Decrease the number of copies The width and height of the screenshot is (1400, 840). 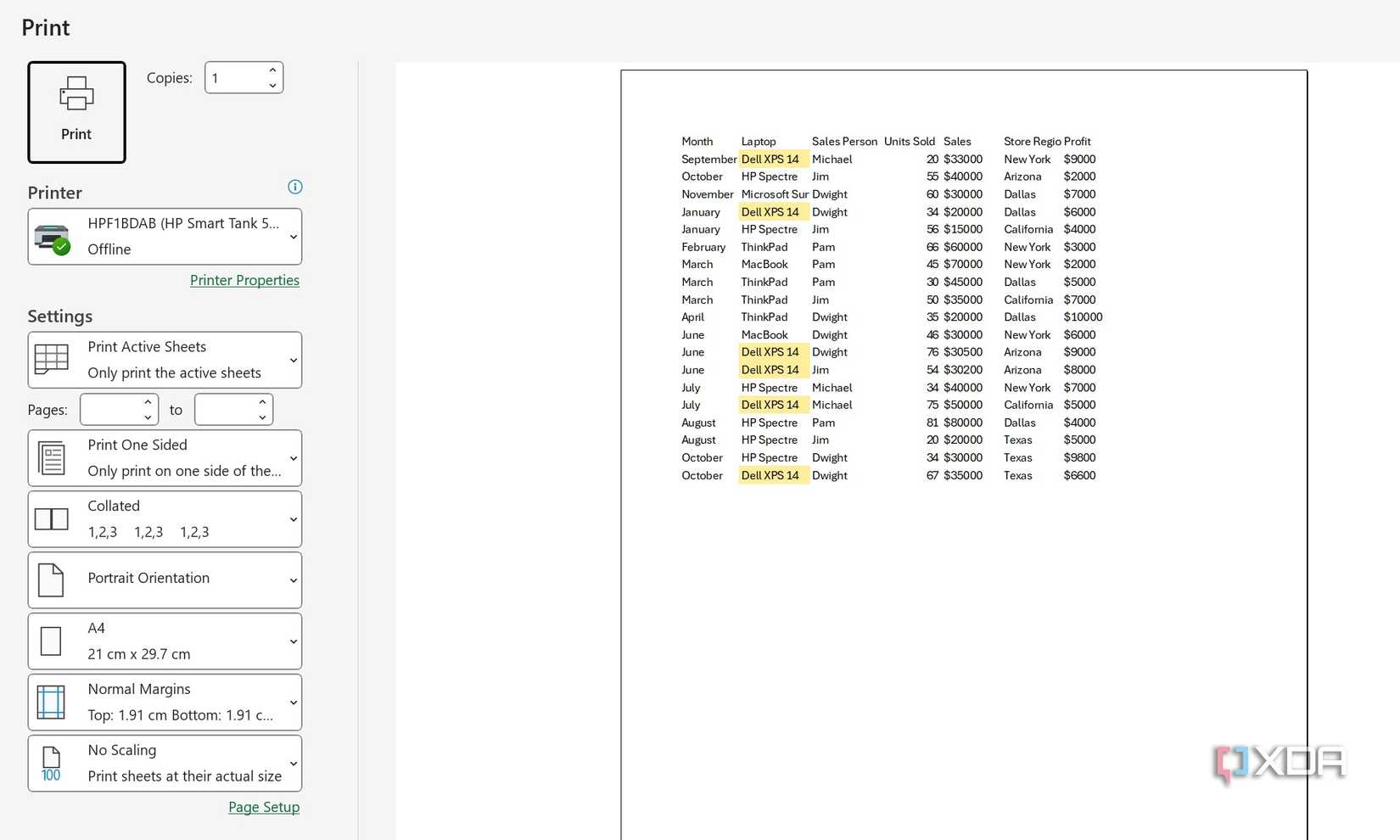pyautogui.click(x=272, y=86)
